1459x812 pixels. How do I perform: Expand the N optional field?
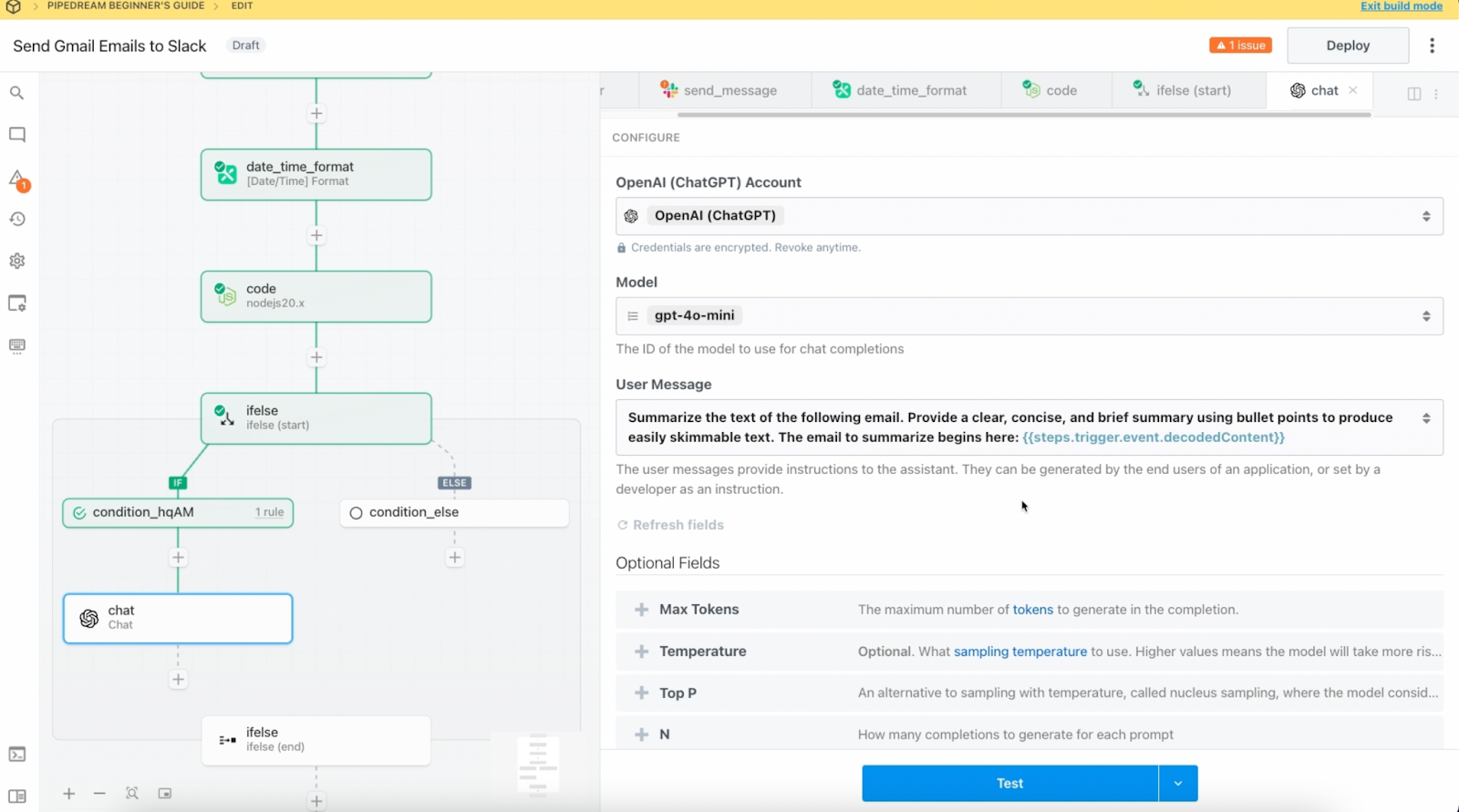click(641, 735)
